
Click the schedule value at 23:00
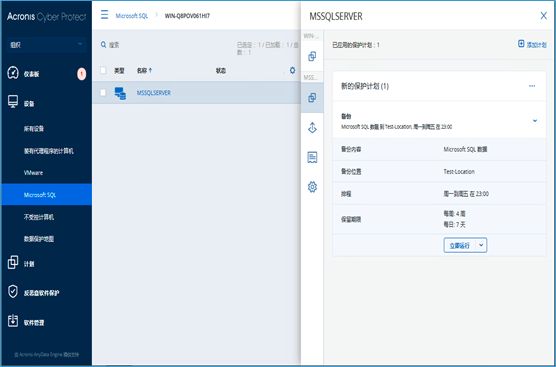[466, 194]
